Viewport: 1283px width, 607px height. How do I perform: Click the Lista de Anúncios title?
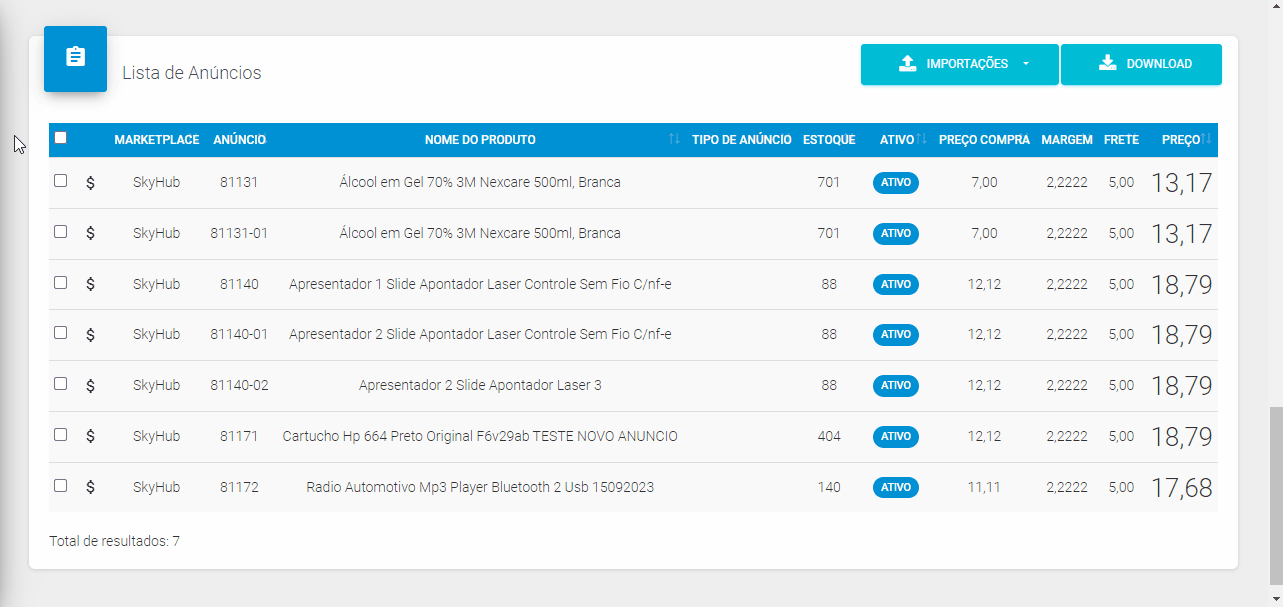point(192,73)
